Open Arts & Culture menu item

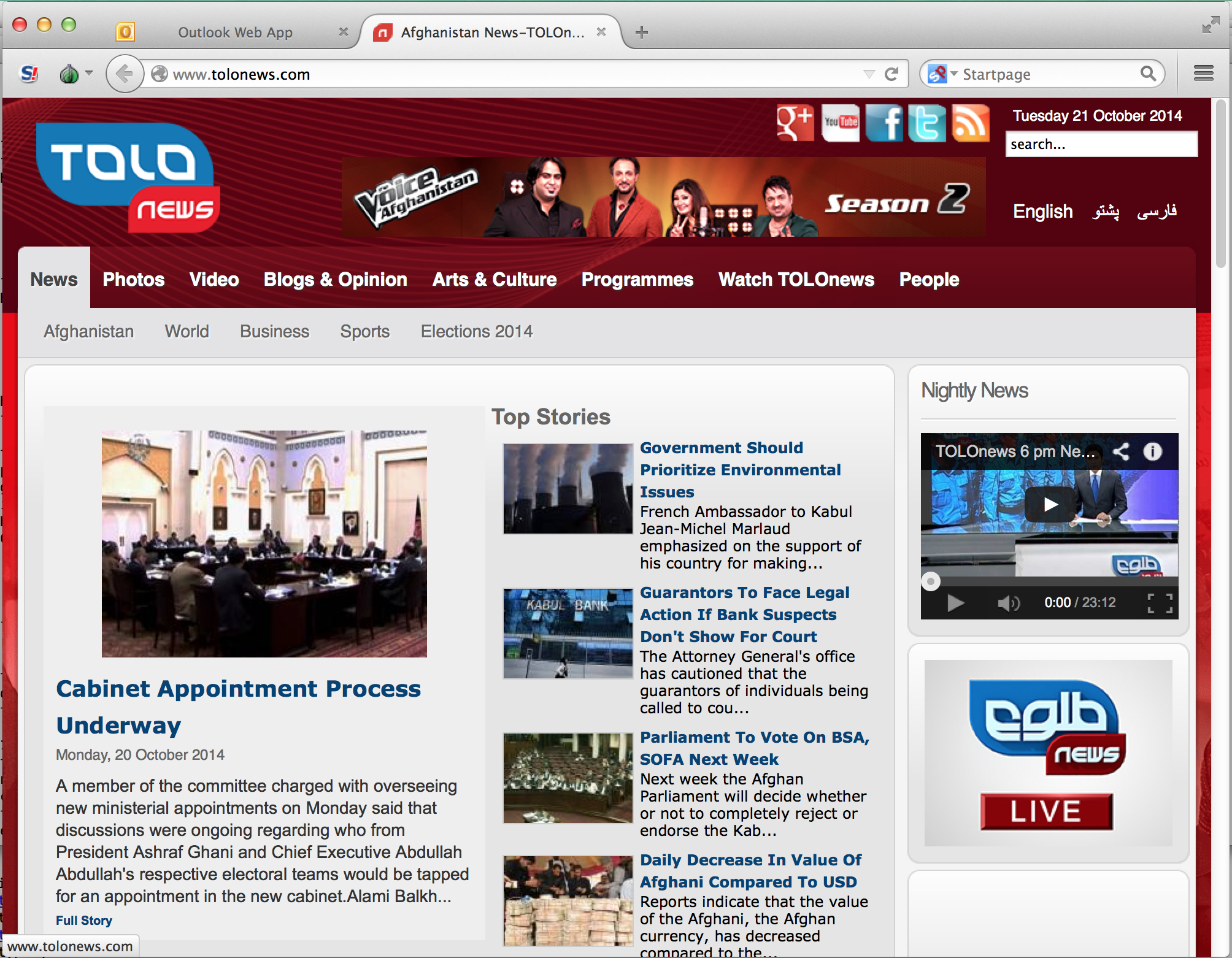click(x=495, y=280)
